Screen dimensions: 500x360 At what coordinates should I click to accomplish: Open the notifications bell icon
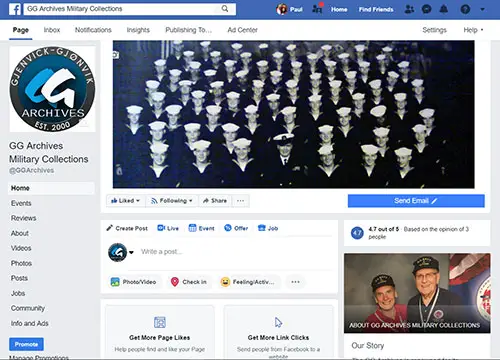pos(444,9)
